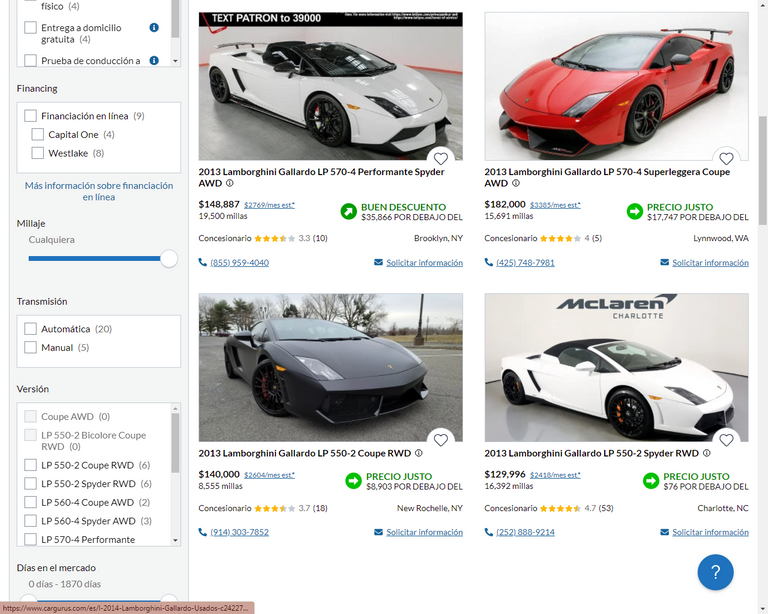The height and width of the screenshot is (614, 768).
Task: Open red Superleggera Coupe photo
Action: tap(617, 86)
